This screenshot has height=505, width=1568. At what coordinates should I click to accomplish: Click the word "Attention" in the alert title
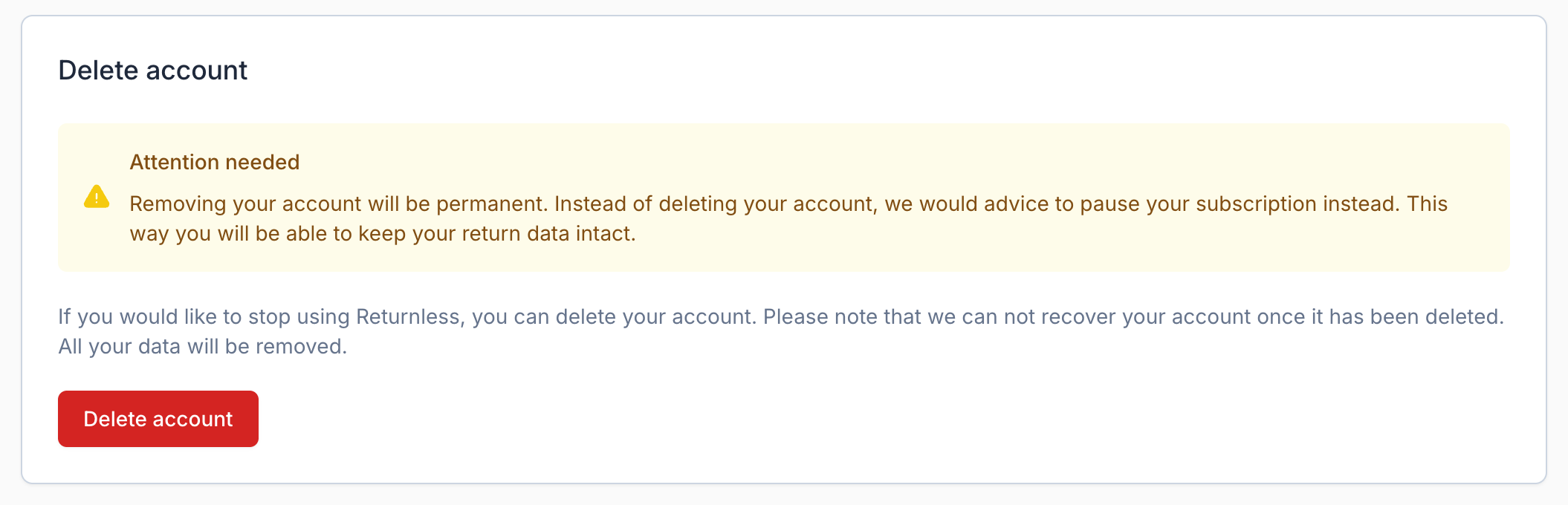(175, 162)
